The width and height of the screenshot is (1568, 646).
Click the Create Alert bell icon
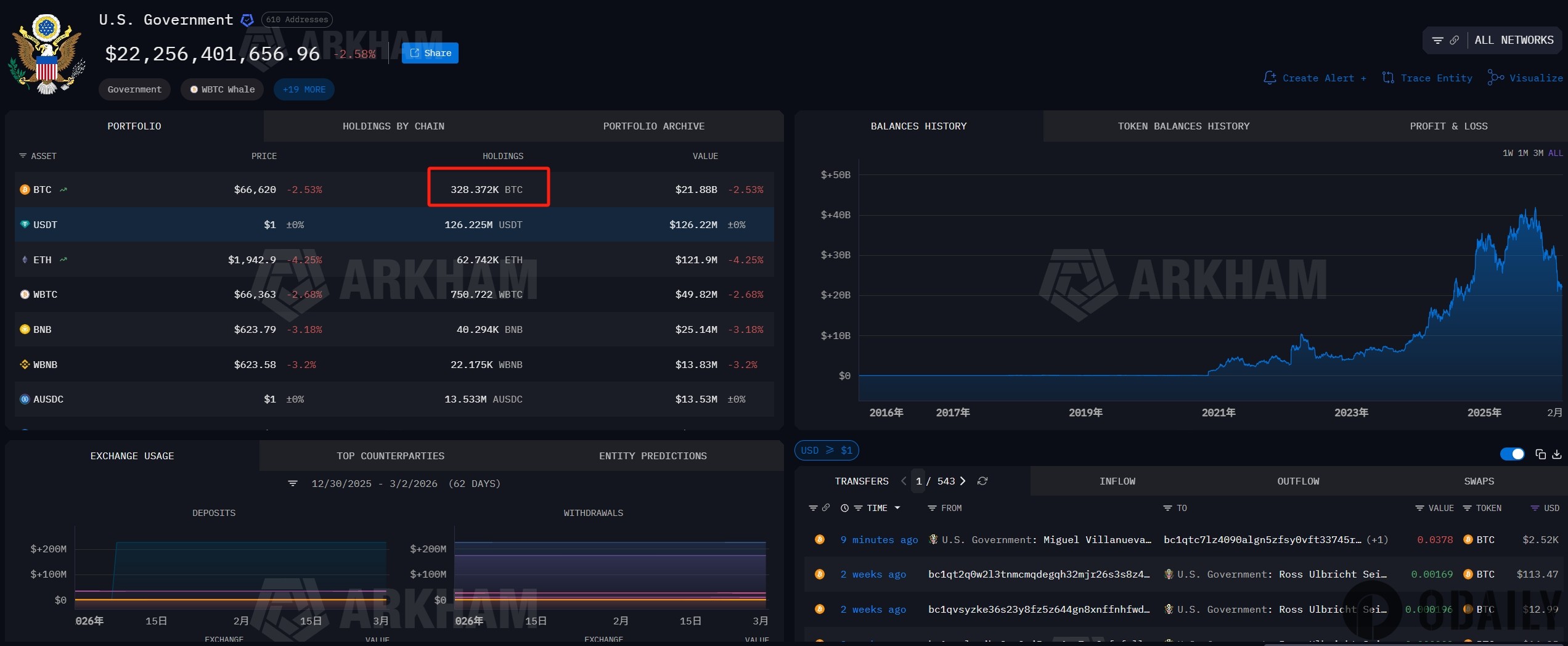click(1270, 78)
